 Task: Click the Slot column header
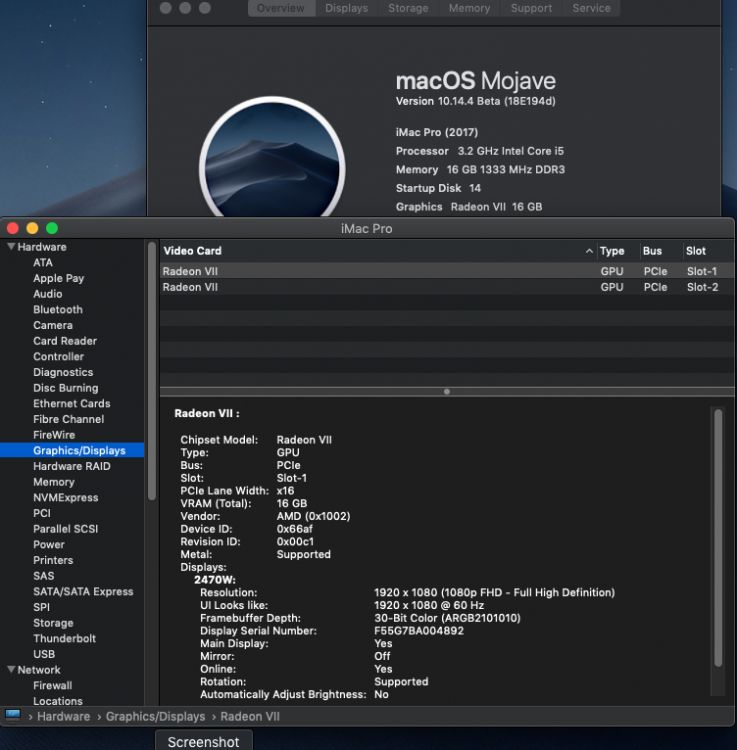[696, 251]
